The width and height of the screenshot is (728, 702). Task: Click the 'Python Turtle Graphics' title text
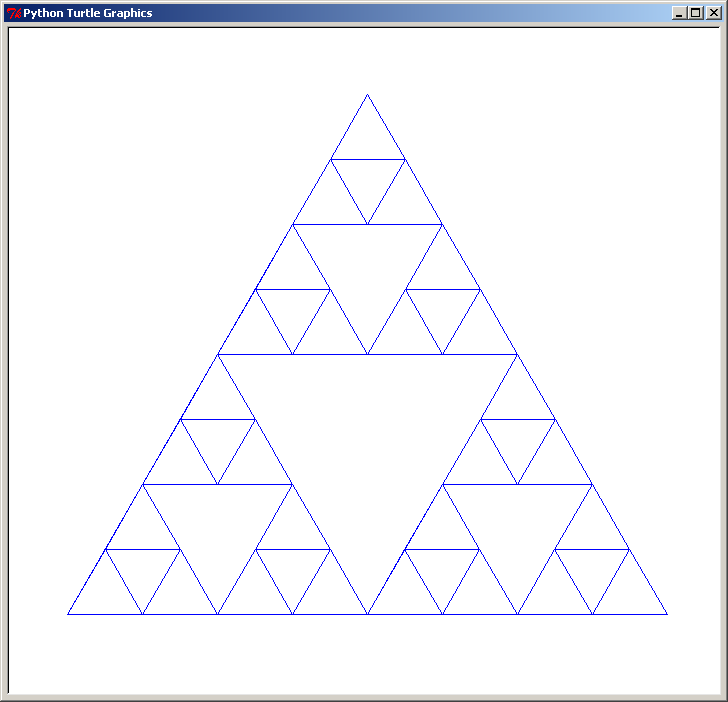coord(88,13)
